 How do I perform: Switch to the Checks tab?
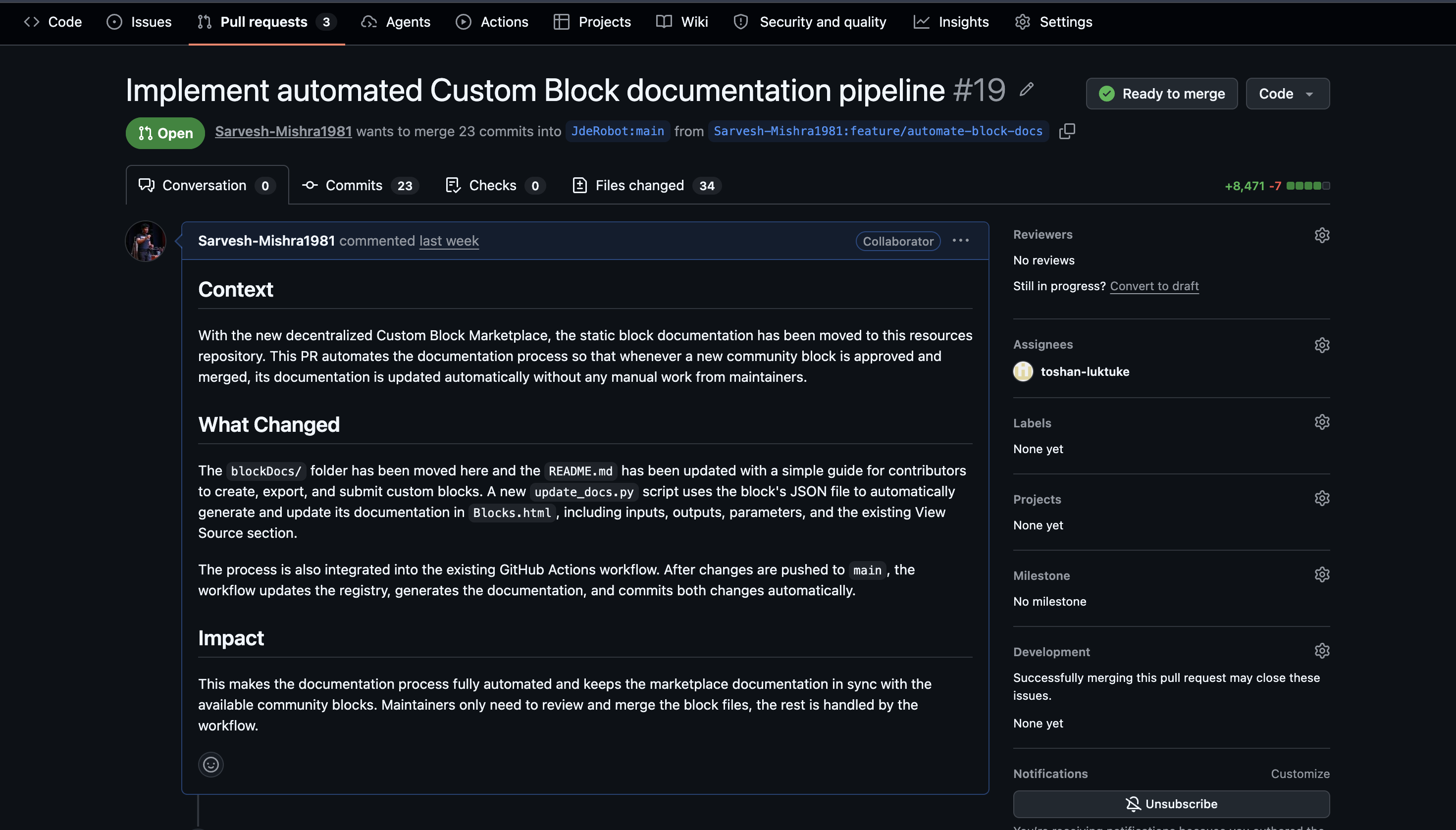(495, 185)
